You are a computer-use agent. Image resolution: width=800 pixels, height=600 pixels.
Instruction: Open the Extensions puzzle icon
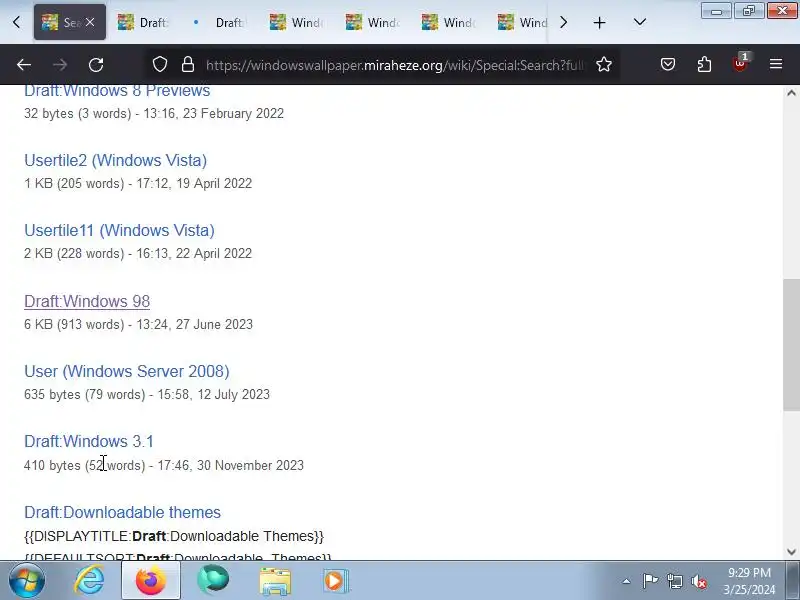point(704,64)
